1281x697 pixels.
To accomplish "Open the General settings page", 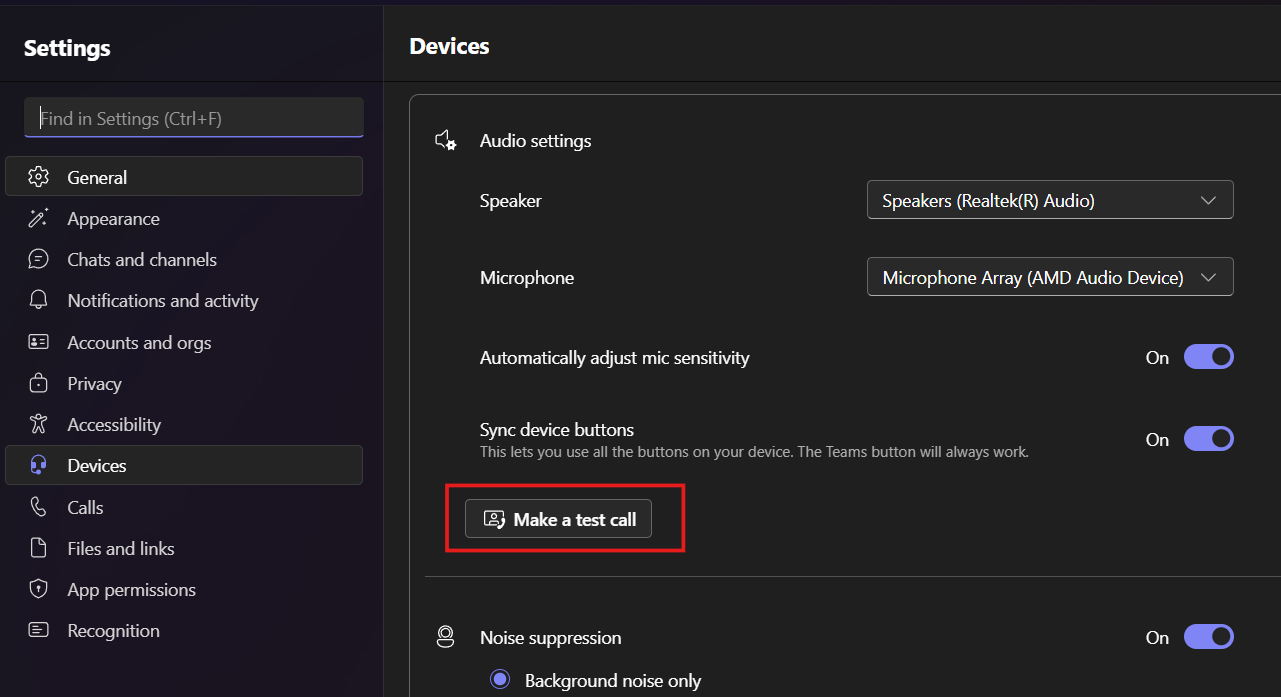I will [184, 177].
